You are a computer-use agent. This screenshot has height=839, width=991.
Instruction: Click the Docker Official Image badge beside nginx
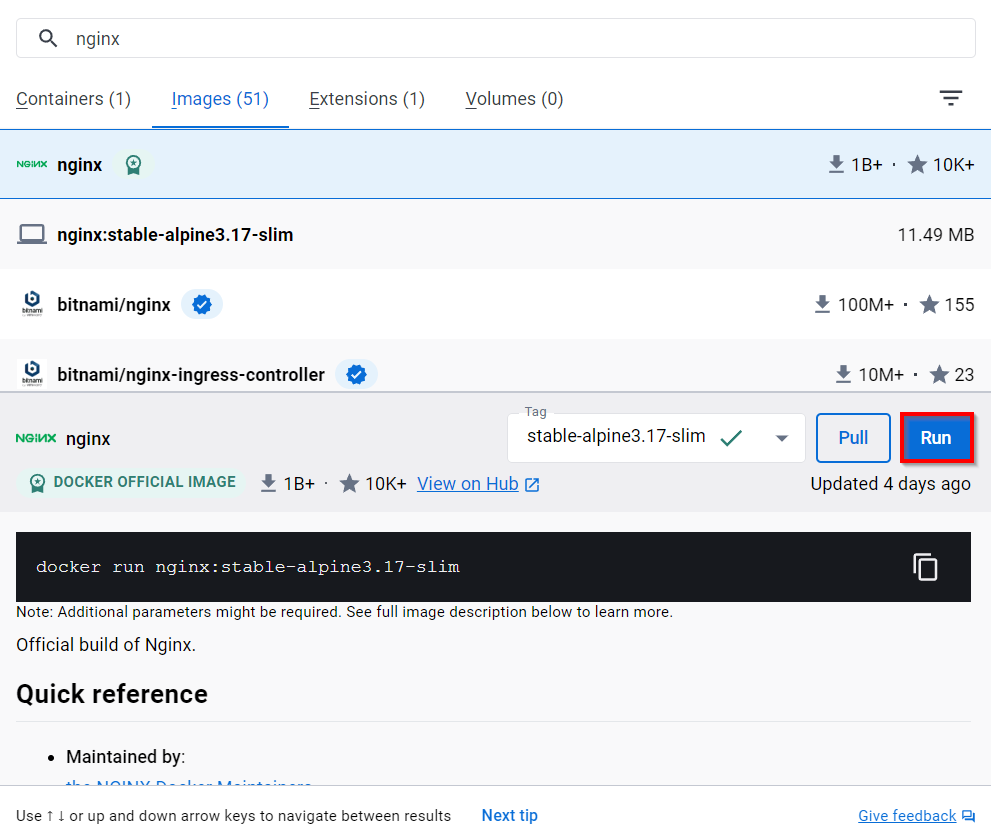[x=133, y=165]
